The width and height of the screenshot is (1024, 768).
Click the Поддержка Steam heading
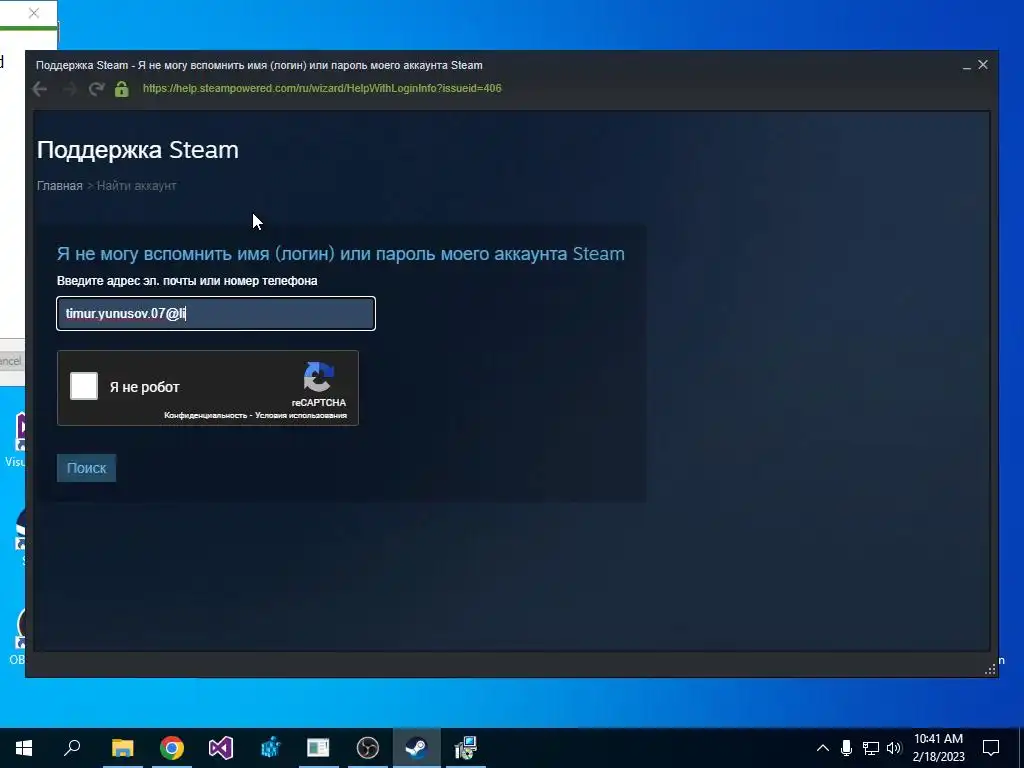pyautogui.click(x=138, y=150)
